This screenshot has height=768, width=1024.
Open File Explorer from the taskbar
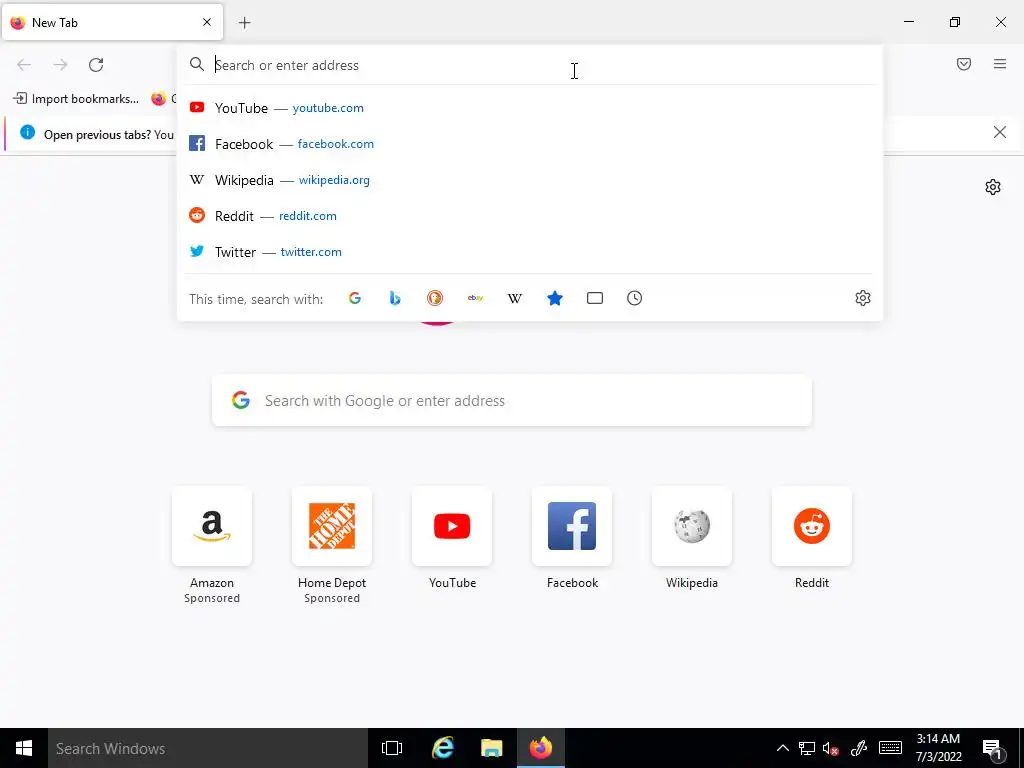pyautogui.click(x=491, y=748)
